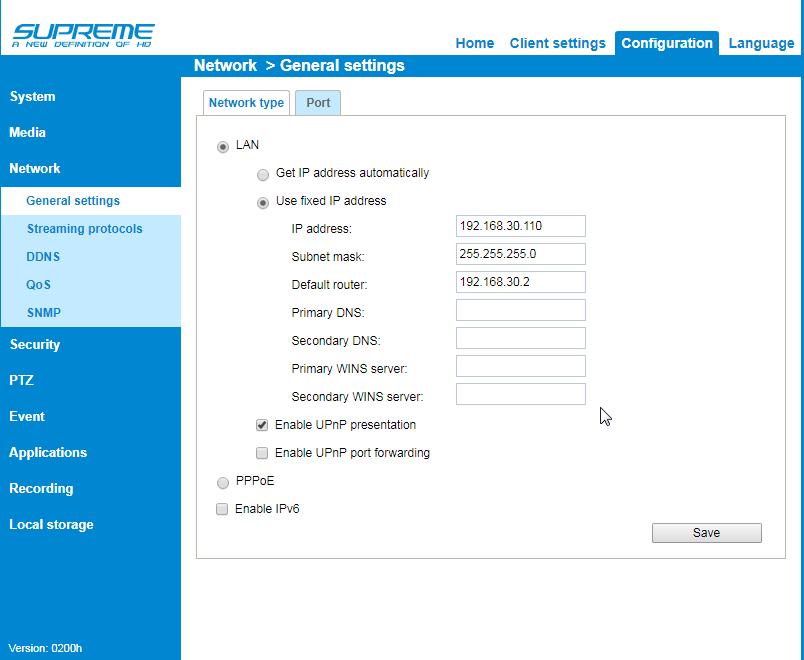Check the Enable IPv6 box
This screenshot has width=804, height=660.
(x=222, y=509)
